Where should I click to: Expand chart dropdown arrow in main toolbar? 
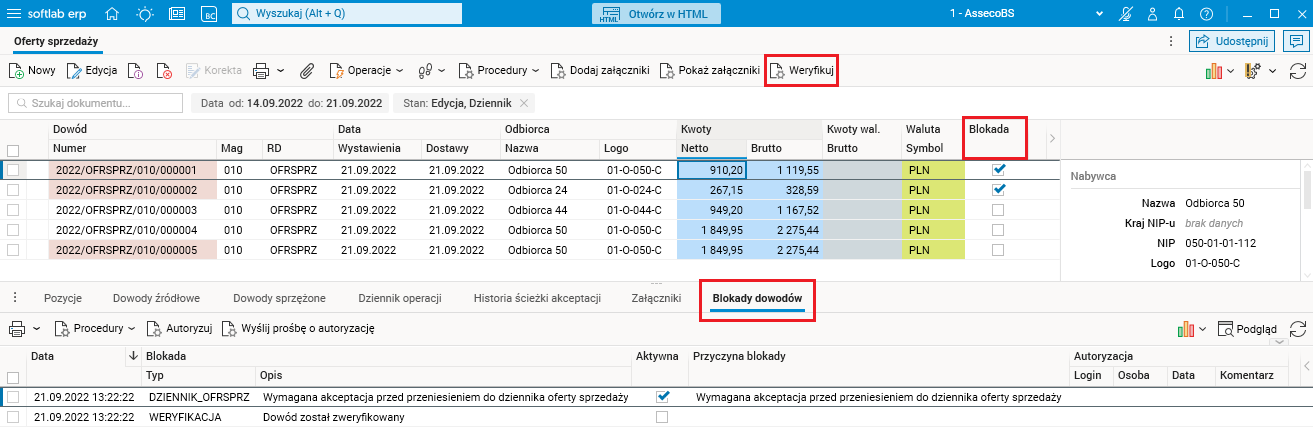pos(1231,71)
